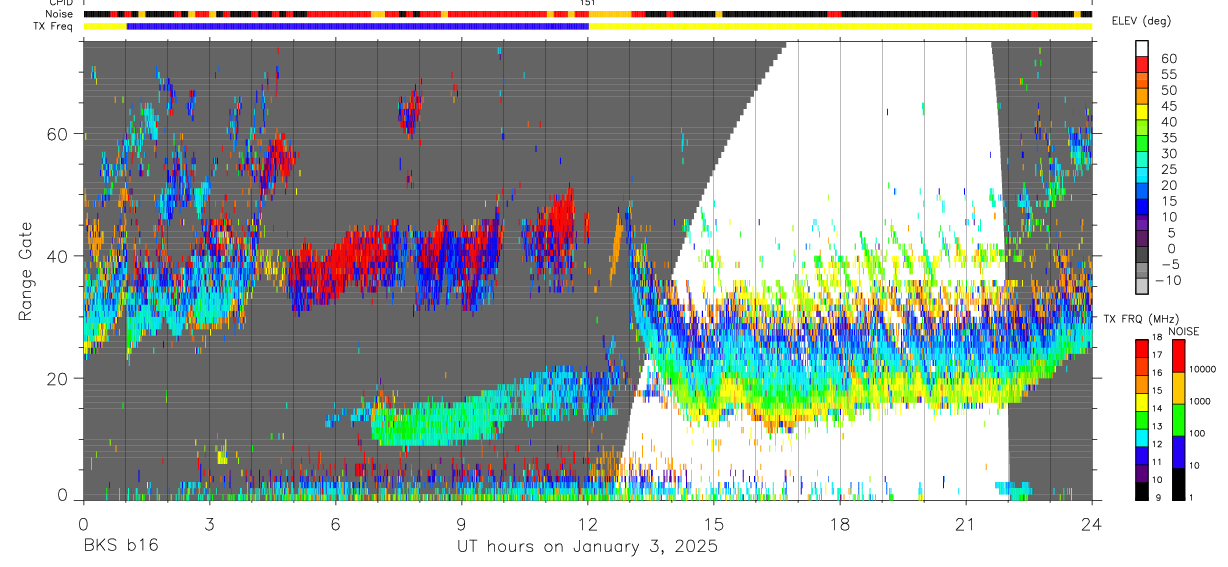Click the TX FRQ legend value '13'
The image size is (1228, 567).
click(1158, 427)
